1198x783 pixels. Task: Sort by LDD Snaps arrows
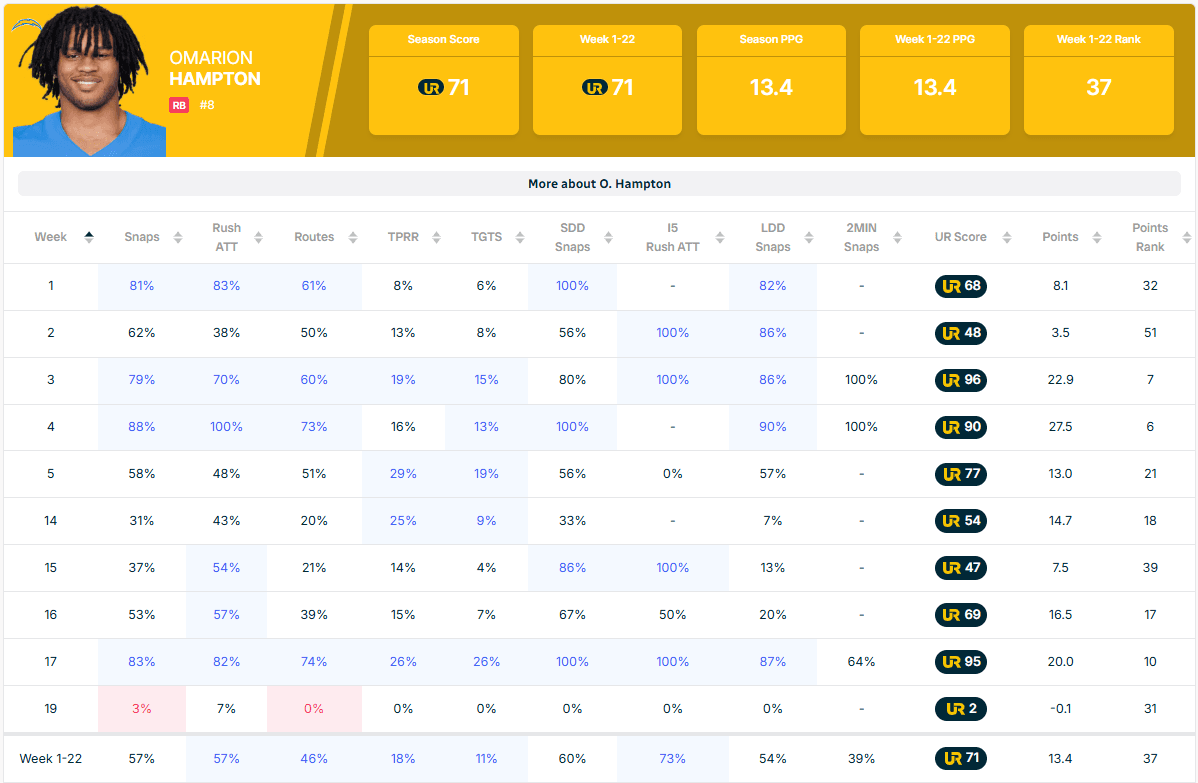(x=809, y=238)
